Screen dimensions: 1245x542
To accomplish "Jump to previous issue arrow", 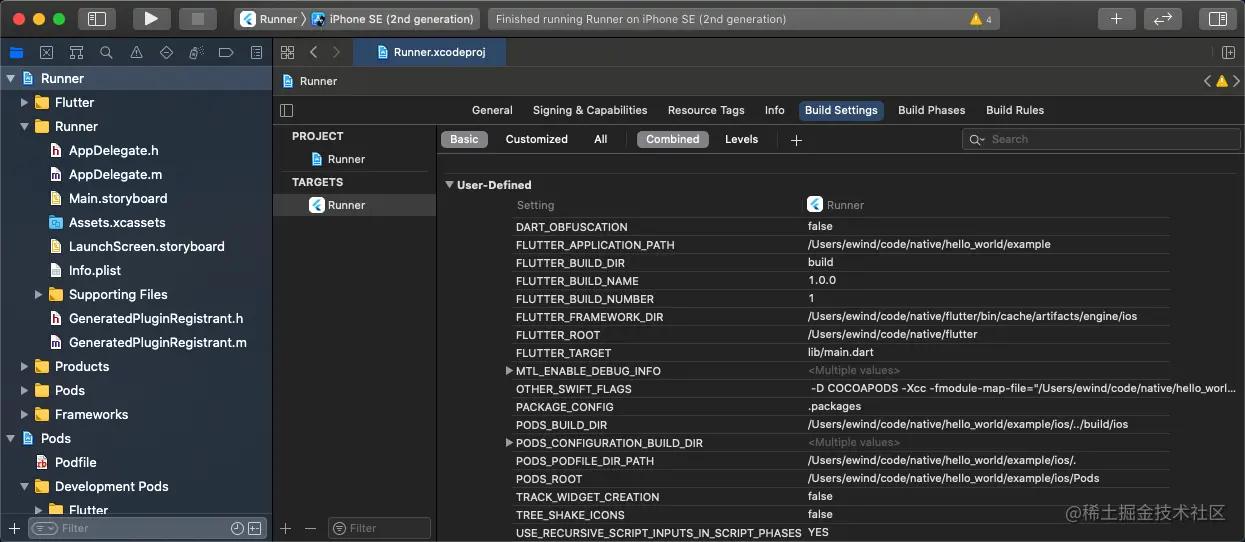I will click(x=1207, y=81).
